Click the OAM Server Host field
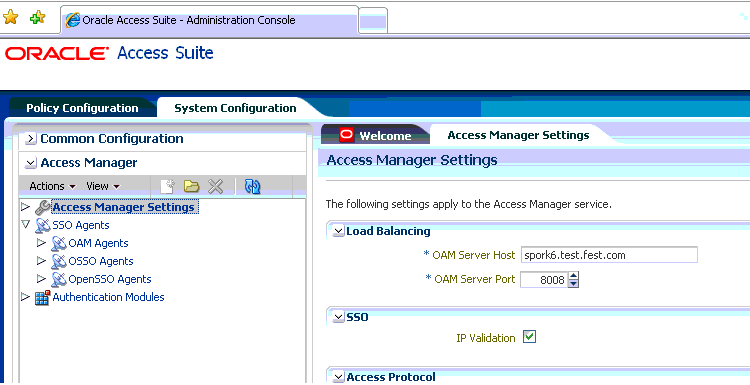The image size is (750, 385). point(609,255)
